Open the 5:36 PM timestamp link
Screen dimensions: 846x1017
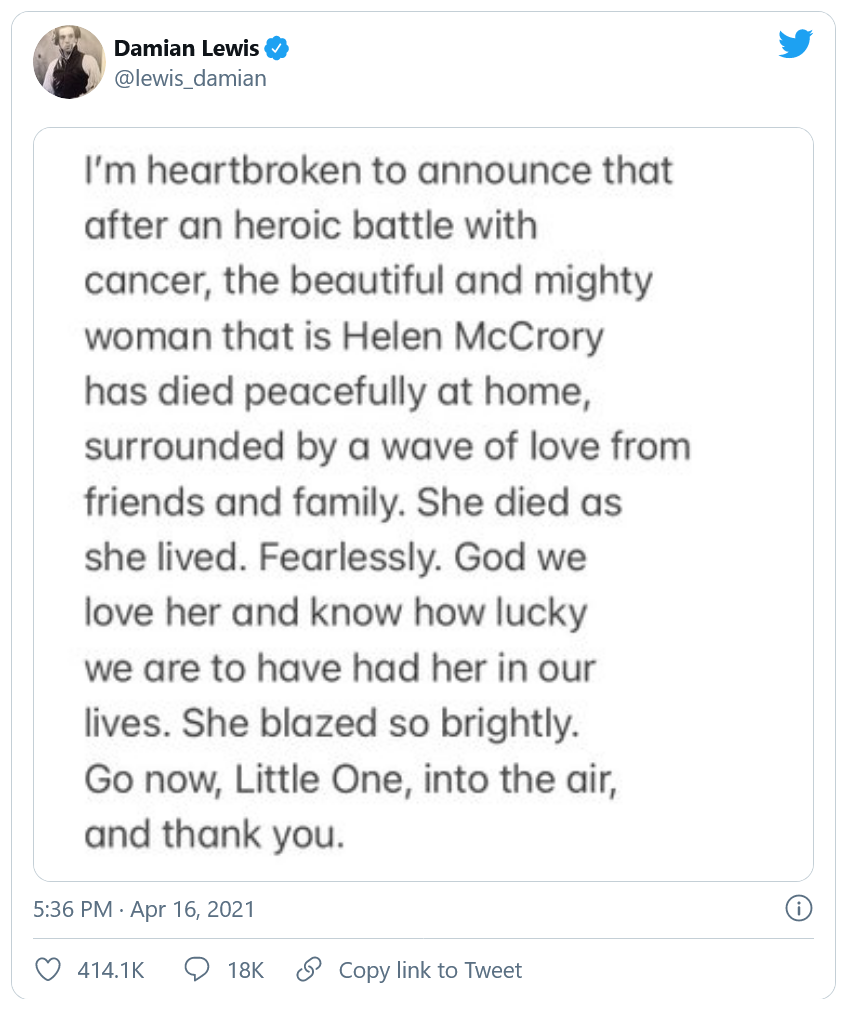tap(70, 909)
